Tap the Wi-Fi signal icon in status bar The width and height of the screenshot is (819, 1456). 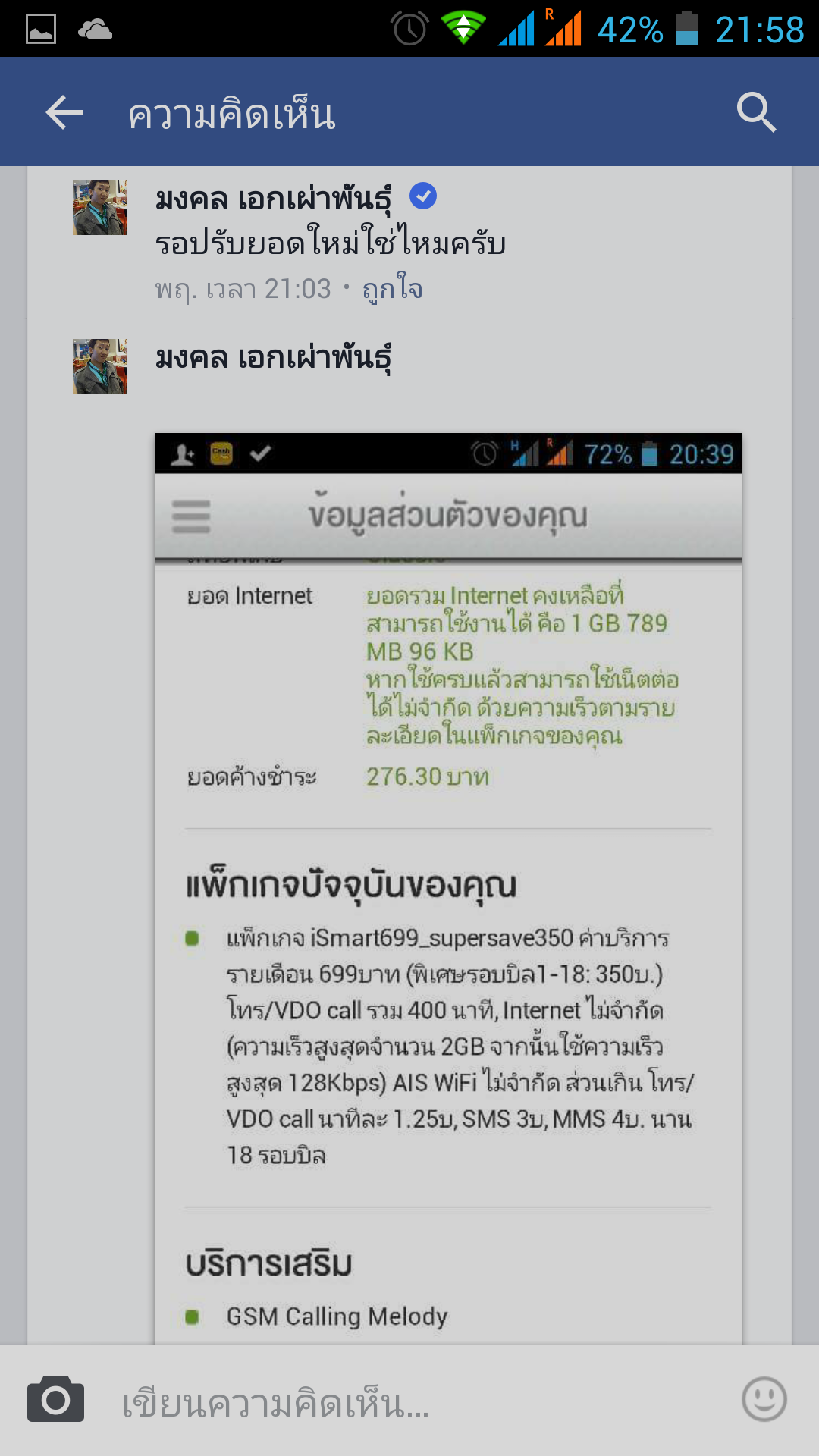pos(463,28)
